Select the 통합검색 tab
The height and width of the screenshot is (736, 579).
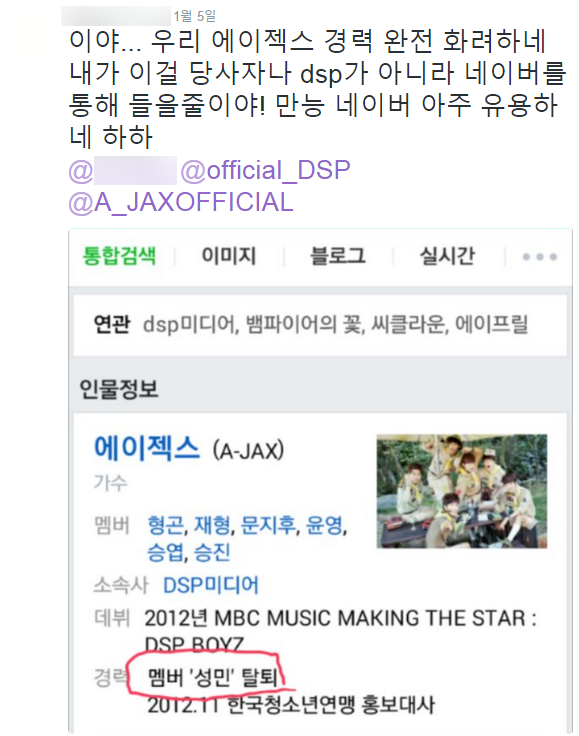119,256
